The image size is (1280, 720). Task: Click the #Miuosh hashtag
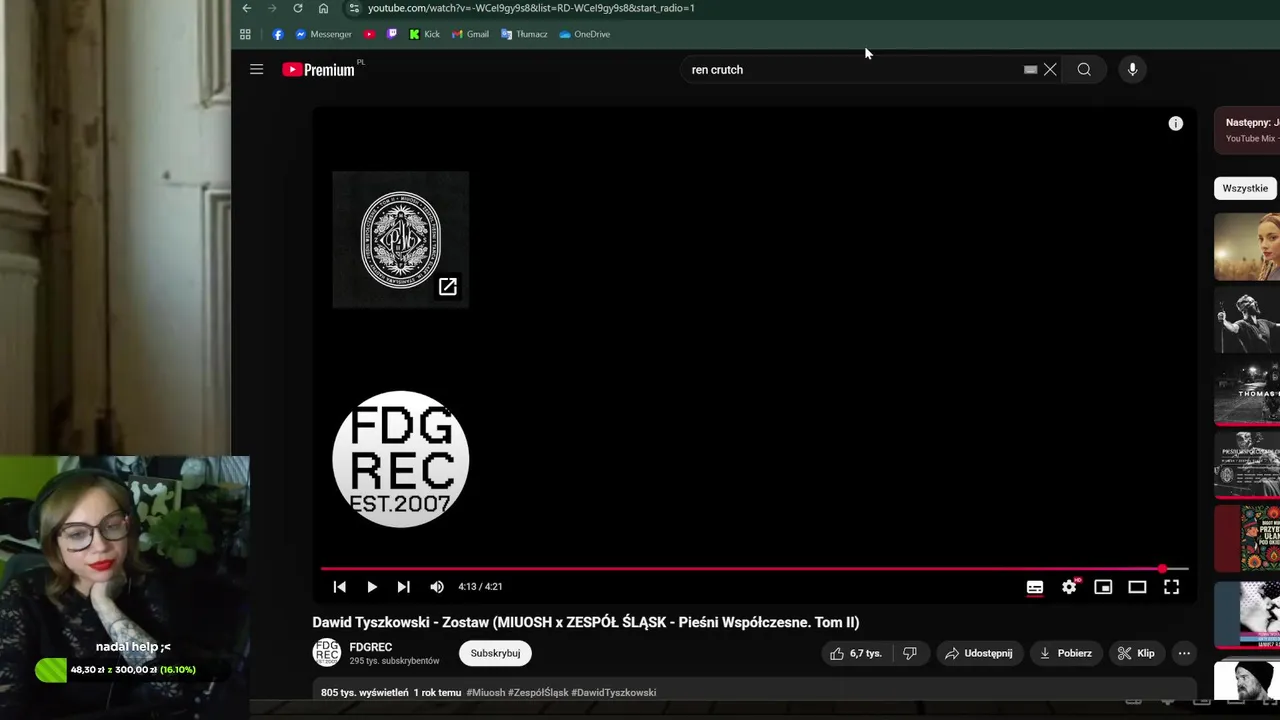pyautogui.click(x=485, y=692)
